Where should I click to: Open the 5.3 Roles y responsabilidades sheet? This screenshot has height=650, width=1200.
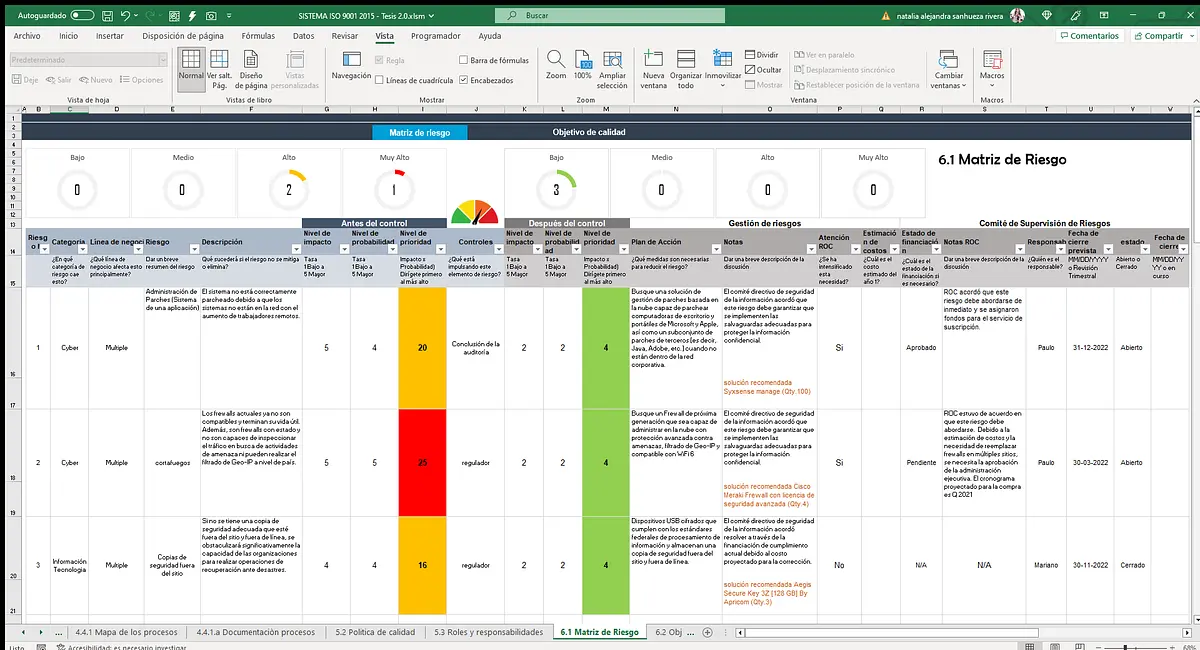[488, 632]
